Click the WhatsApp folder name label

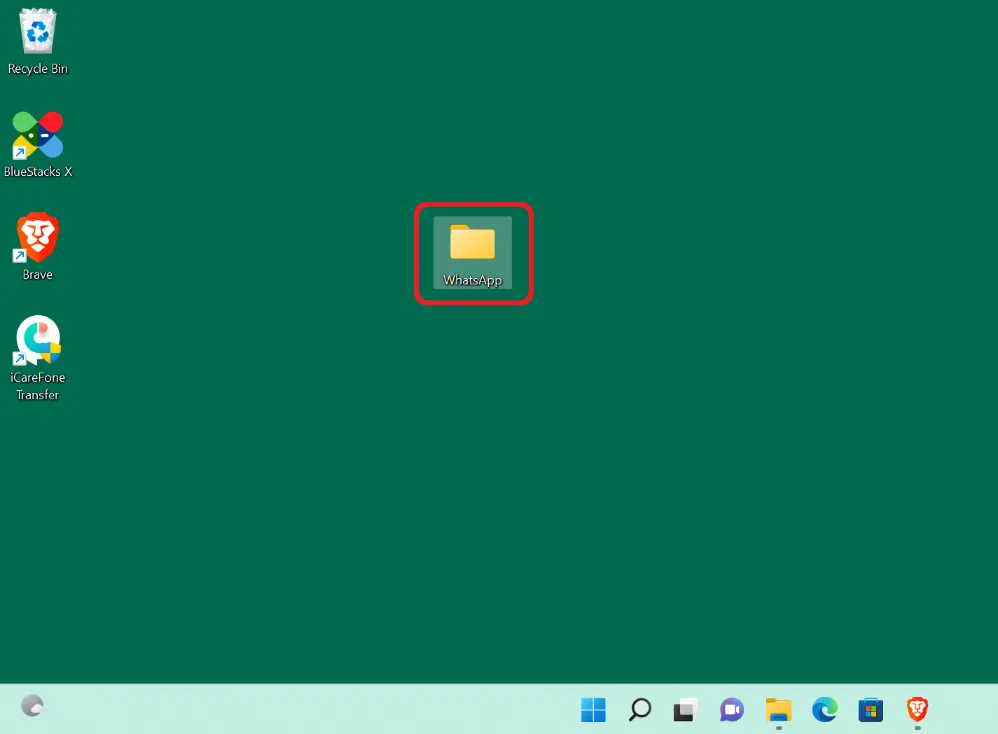point(472,280)
